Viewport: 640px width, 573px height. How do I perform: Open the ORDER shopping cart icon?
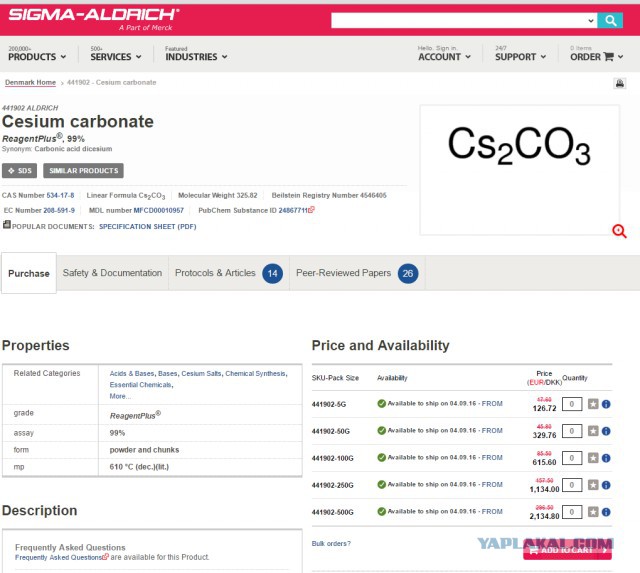[x=608, y=56]
